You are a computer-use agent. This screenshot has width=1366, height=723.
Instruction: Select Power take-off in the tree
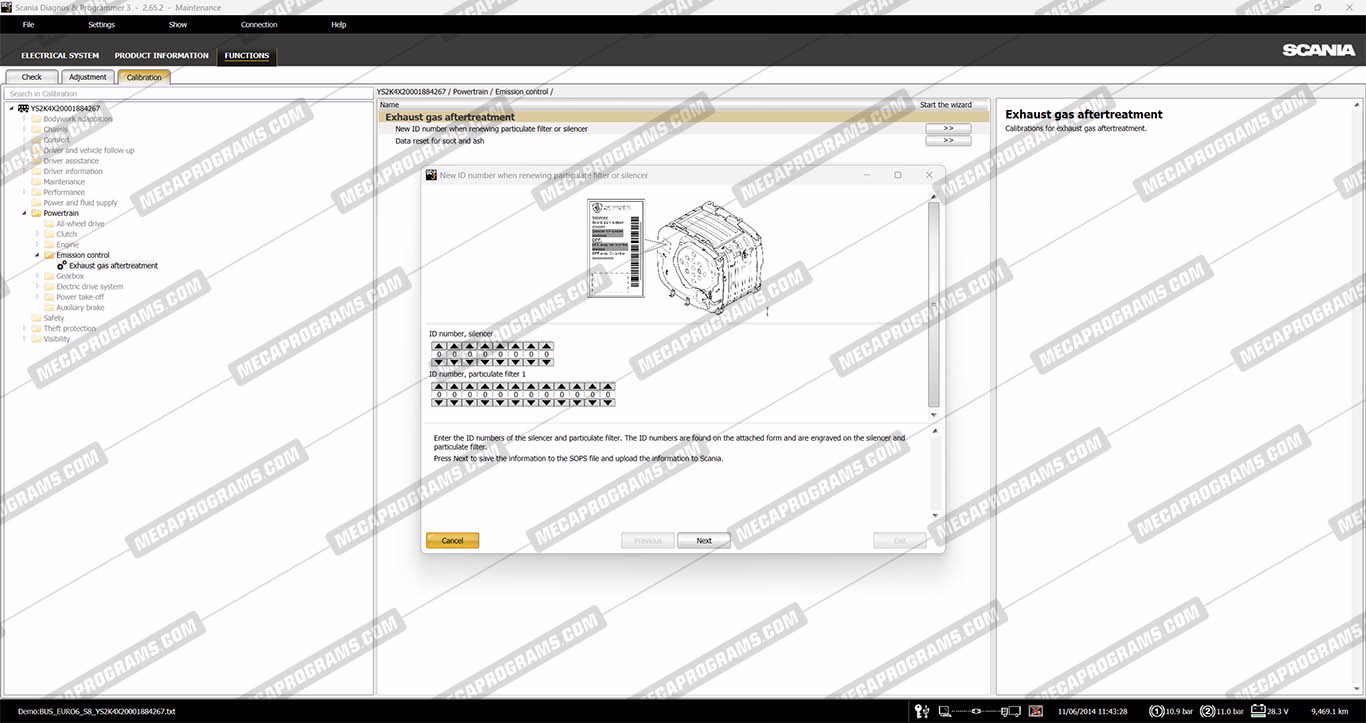click(80, 297)
